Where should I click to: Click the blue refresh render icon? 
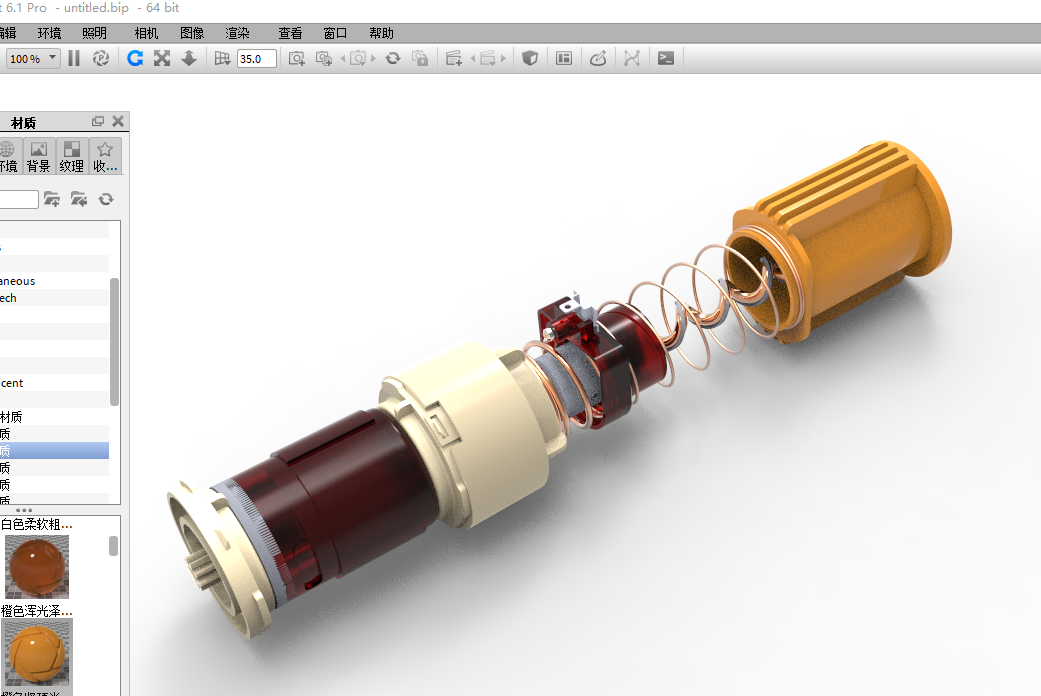coord(135,58)
